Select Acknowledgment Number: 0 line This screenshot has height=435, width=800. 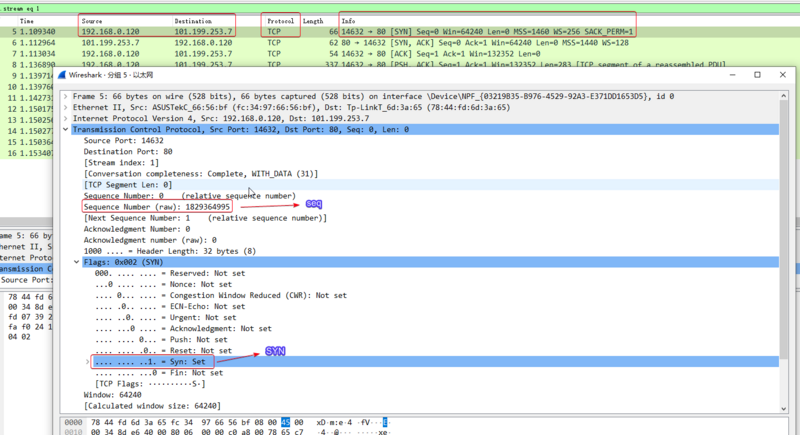point(137,229)
